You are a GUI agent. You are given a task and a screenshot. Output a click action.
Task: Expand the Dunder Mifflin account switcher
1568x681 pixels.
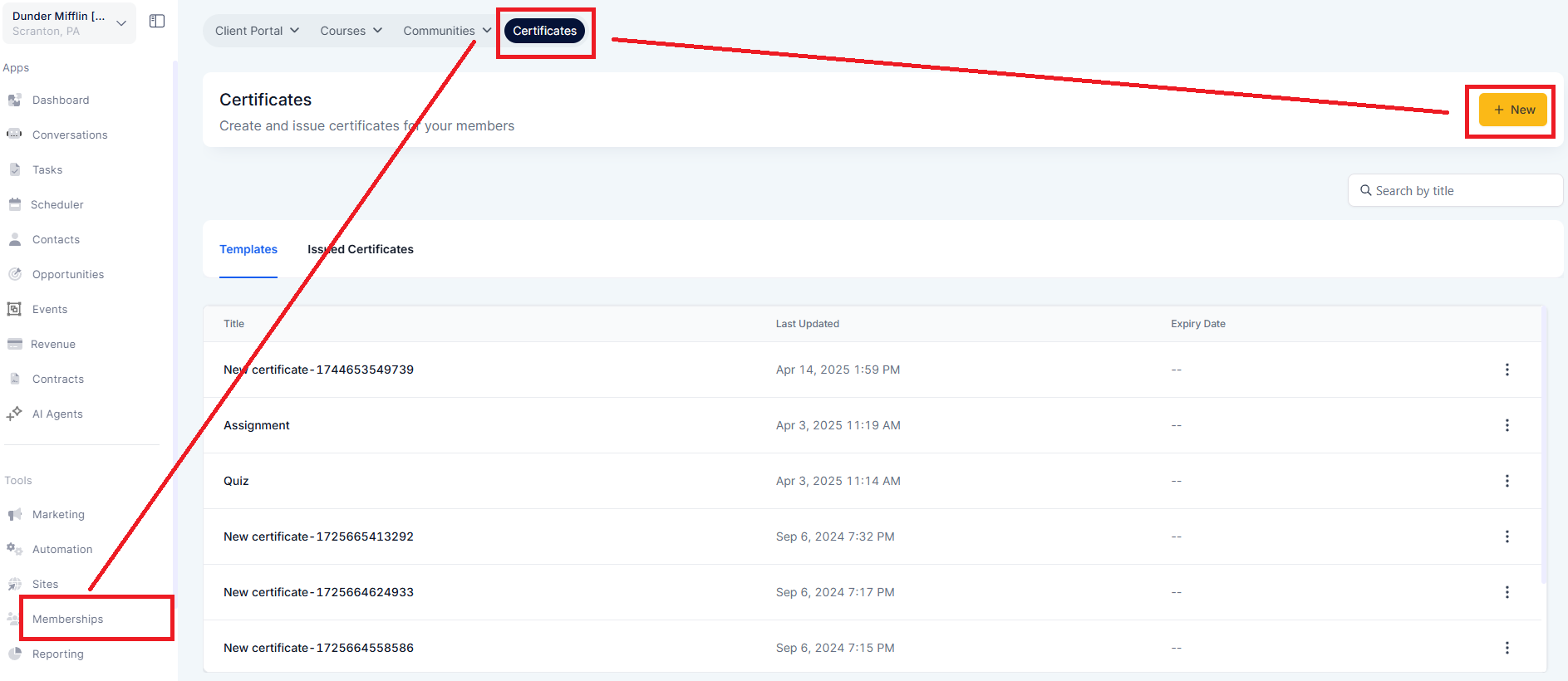[70, 23]
